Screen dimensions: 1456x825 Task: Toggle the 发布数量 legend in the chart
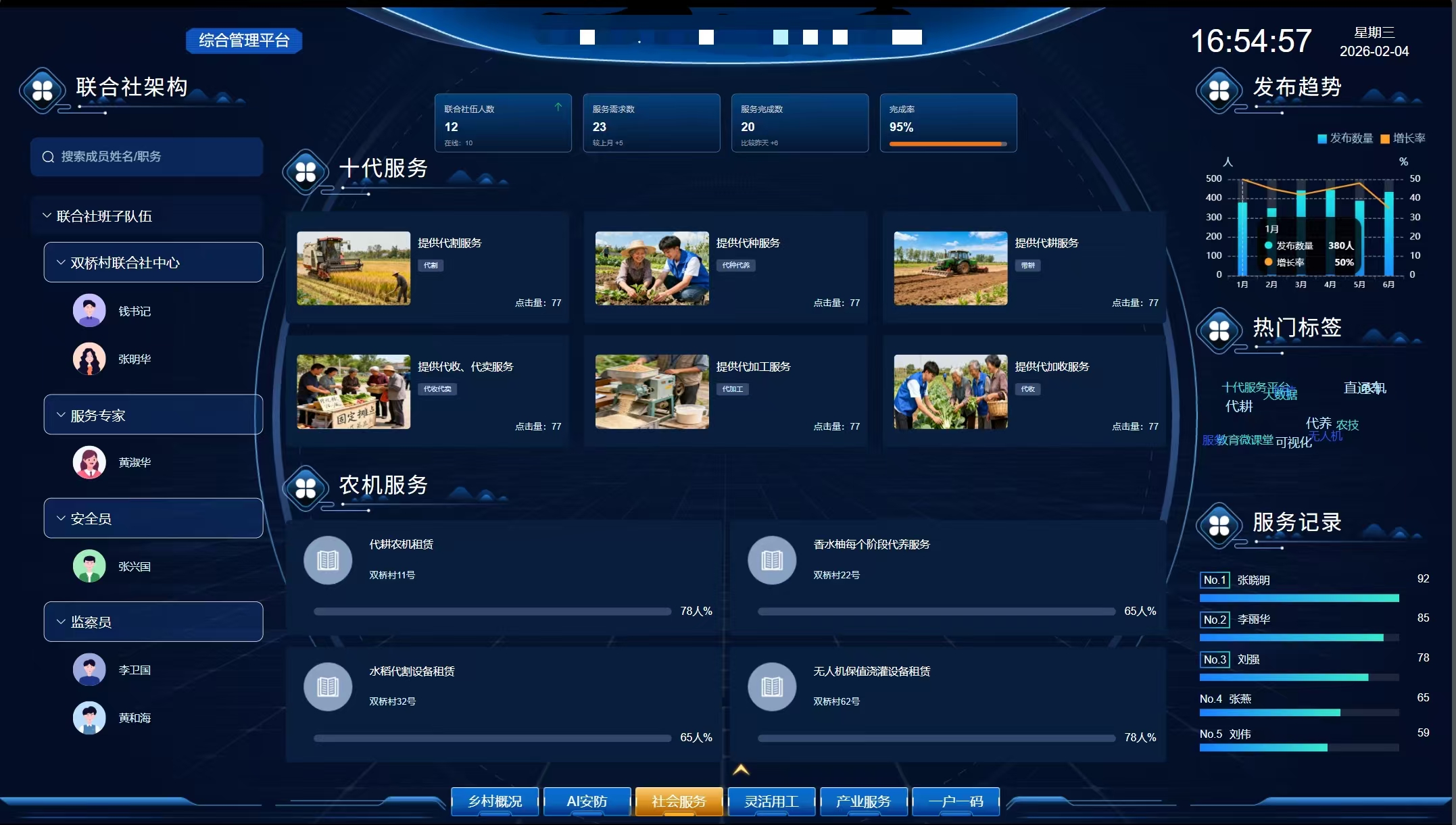pos(1344,139)
